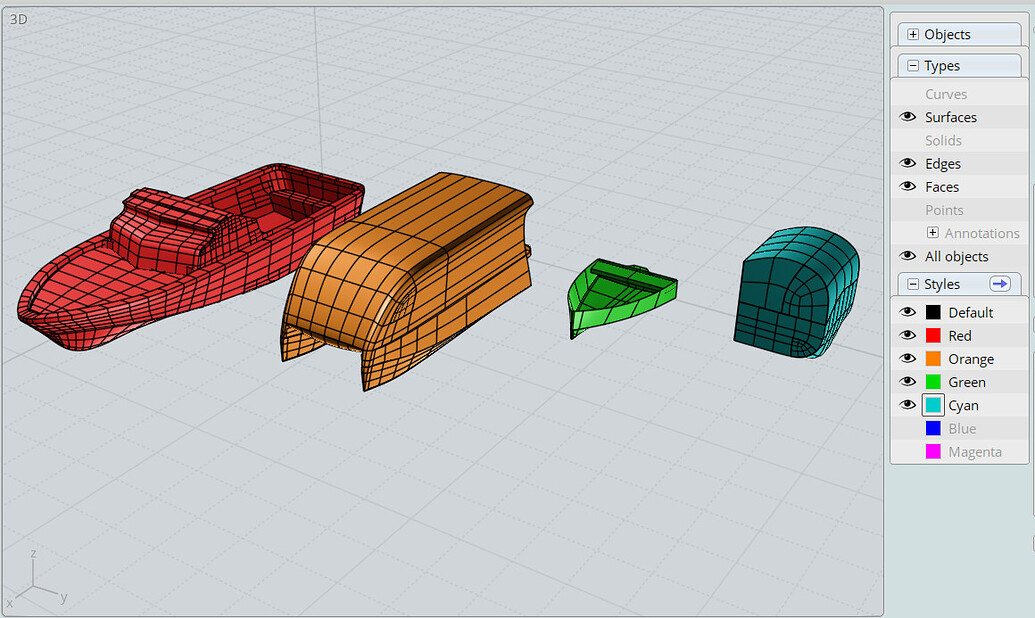Hide the Cyan style eye icon
The width and height of the screenshot is (1035, 618).
click(908, 405)
